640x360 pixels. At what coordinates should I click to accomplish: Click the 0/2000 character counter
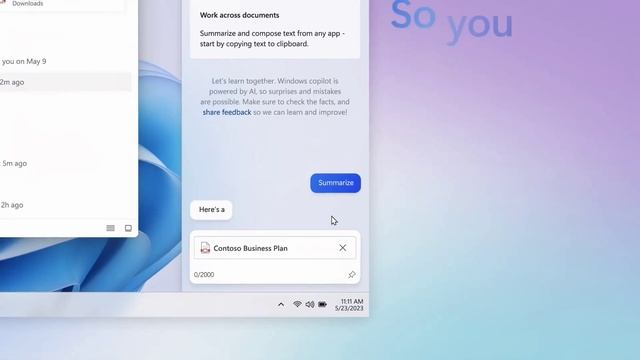[204, 275]
